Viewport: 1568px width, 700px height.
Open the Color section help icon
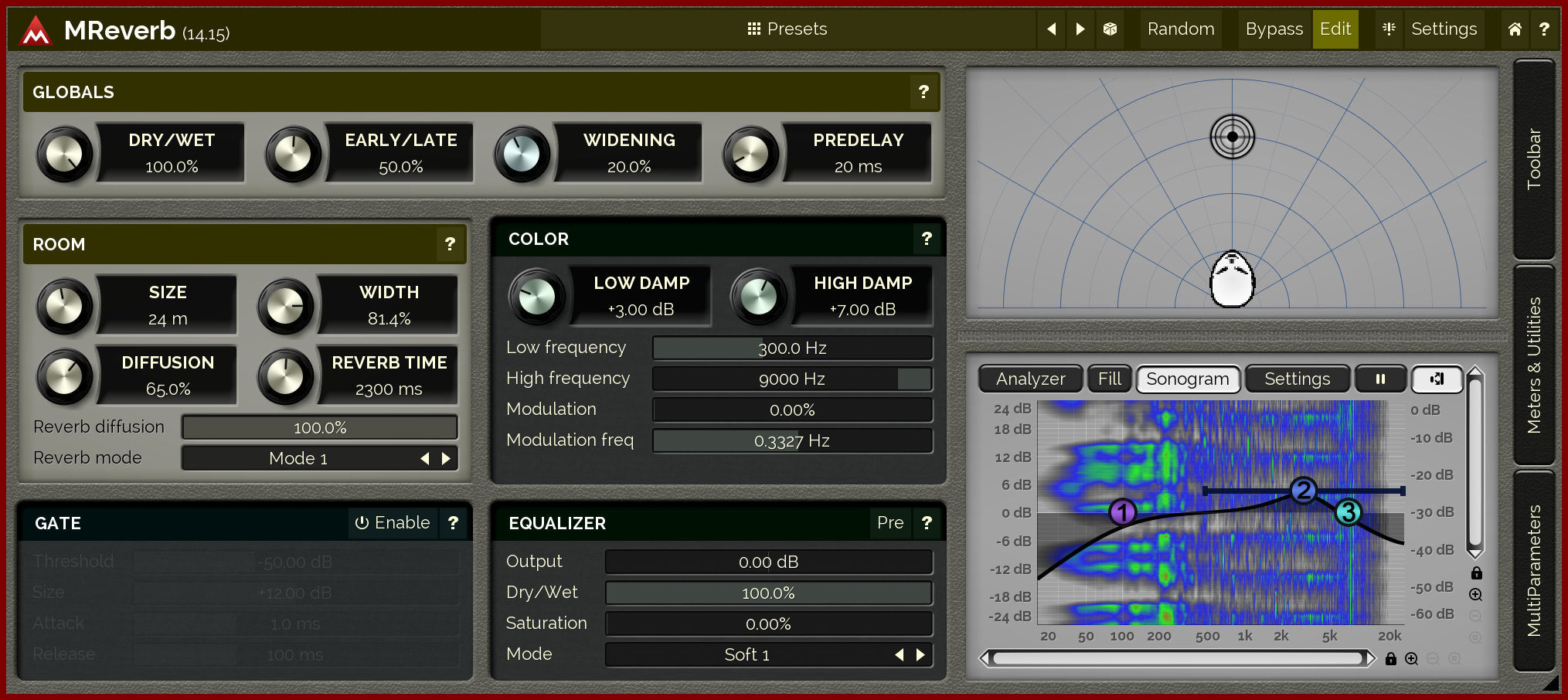point(927,239)
